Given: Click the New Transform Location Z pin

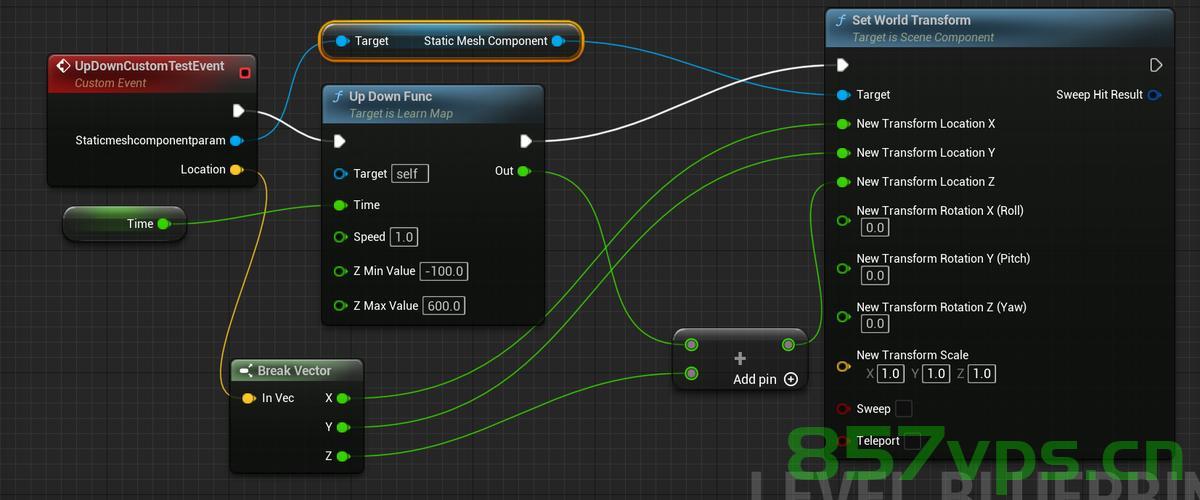Looking at the screenshot, I should pos(843,182).
